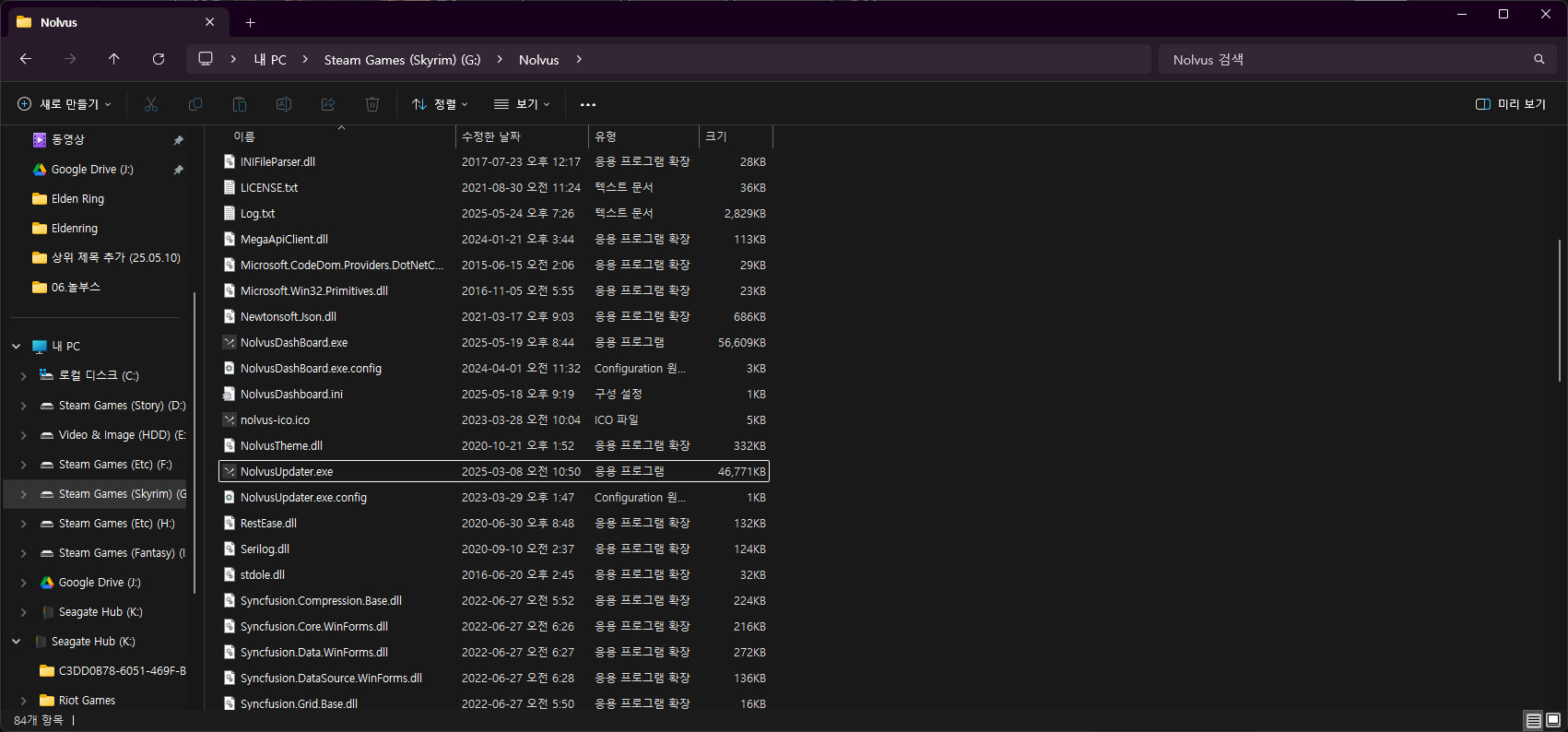Click the Share icon in toolbar
Screen dimensions: 1568x732
point(328,104)
